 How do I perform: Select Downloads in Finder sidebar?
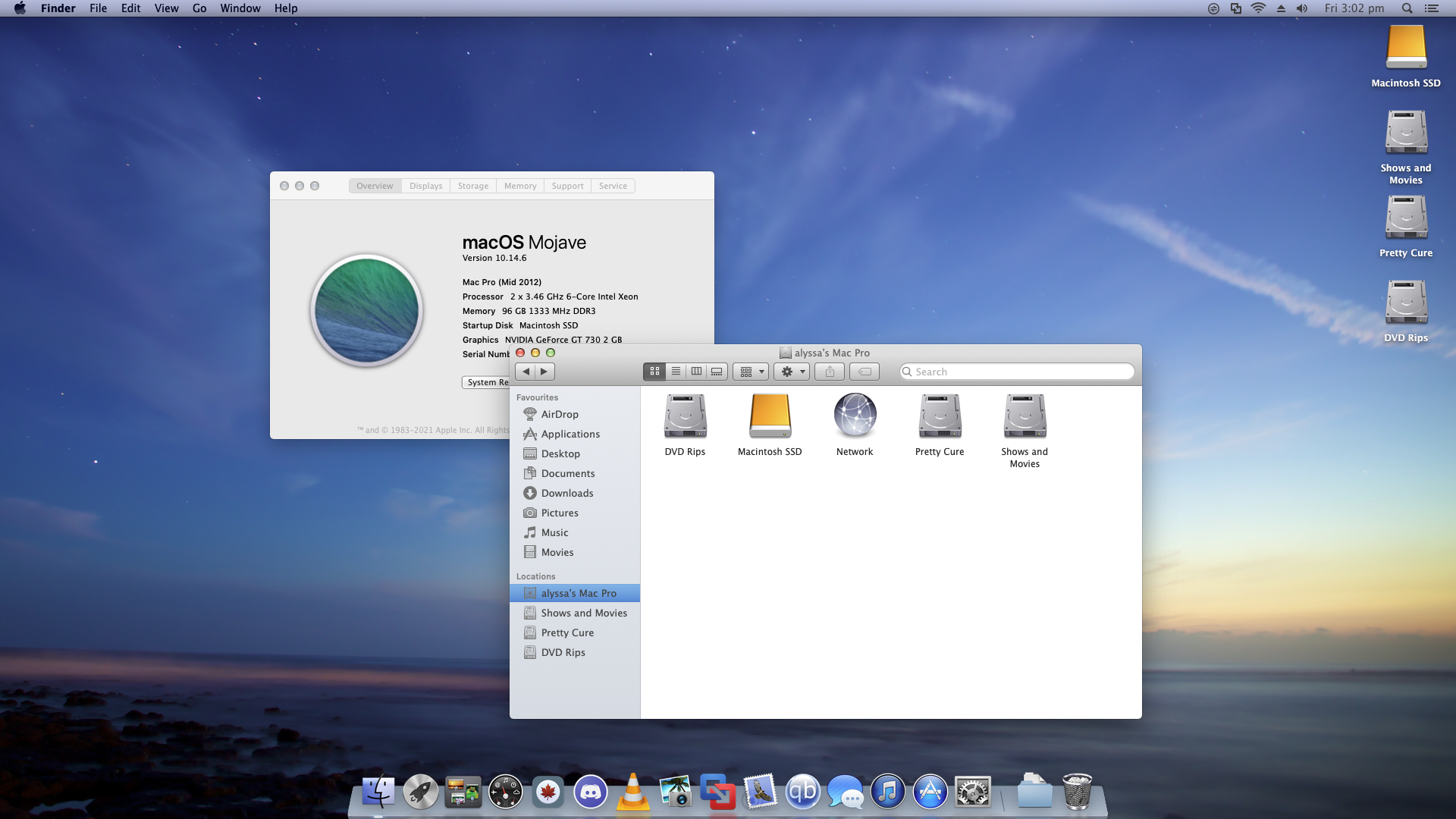[575, 493]
